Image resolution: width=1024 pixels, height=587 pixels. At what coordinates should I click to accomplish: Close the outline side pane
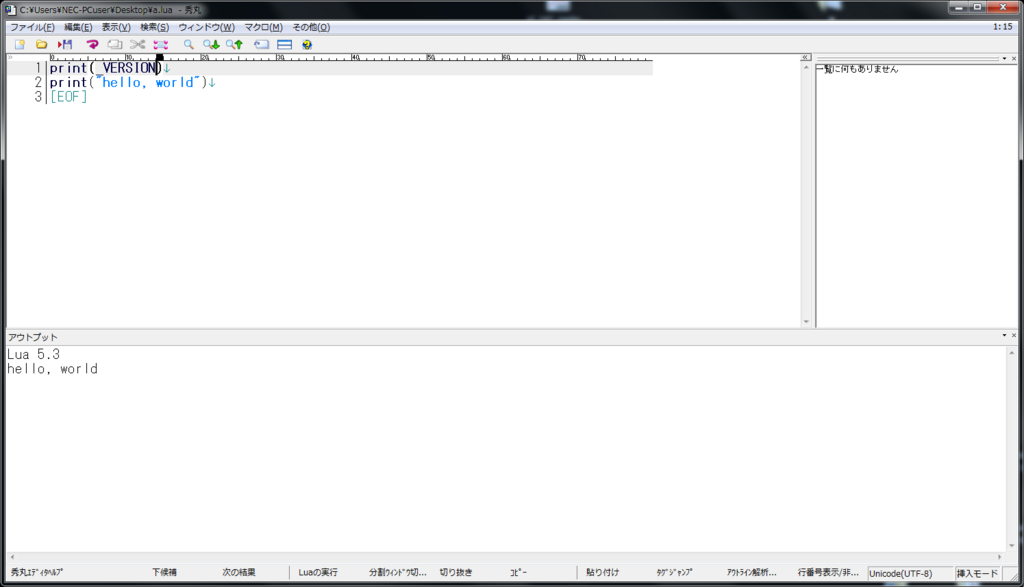coord(1014,59)
